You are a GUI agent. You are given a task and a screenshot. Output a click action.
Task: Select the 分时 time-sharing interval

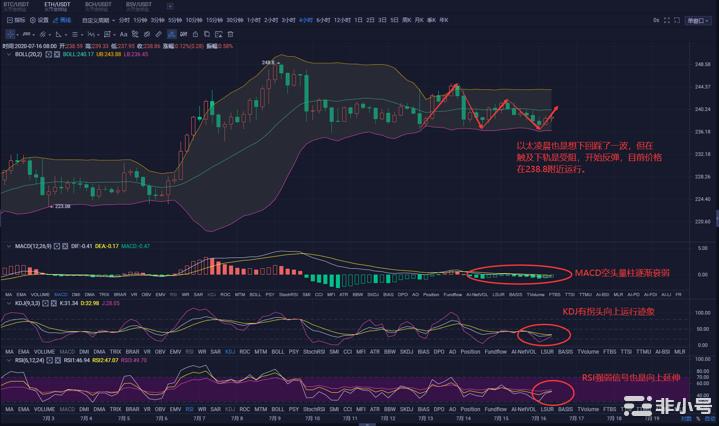click(124, 20)
